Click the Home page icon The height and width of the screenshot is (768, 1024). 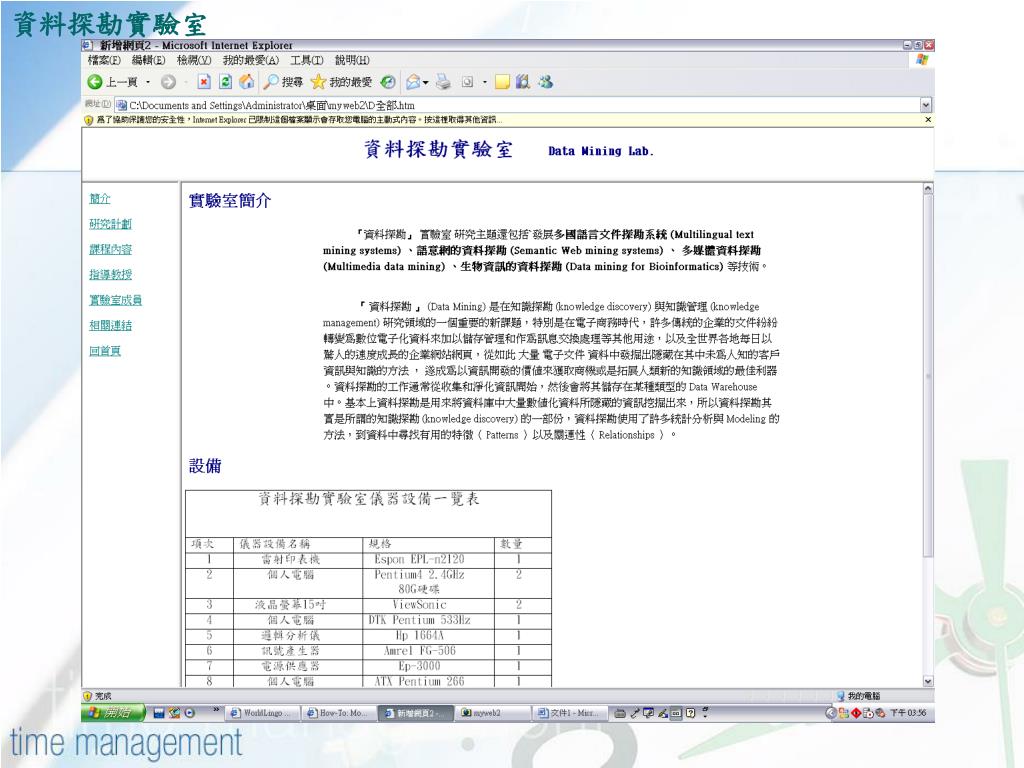pos(246,82)
